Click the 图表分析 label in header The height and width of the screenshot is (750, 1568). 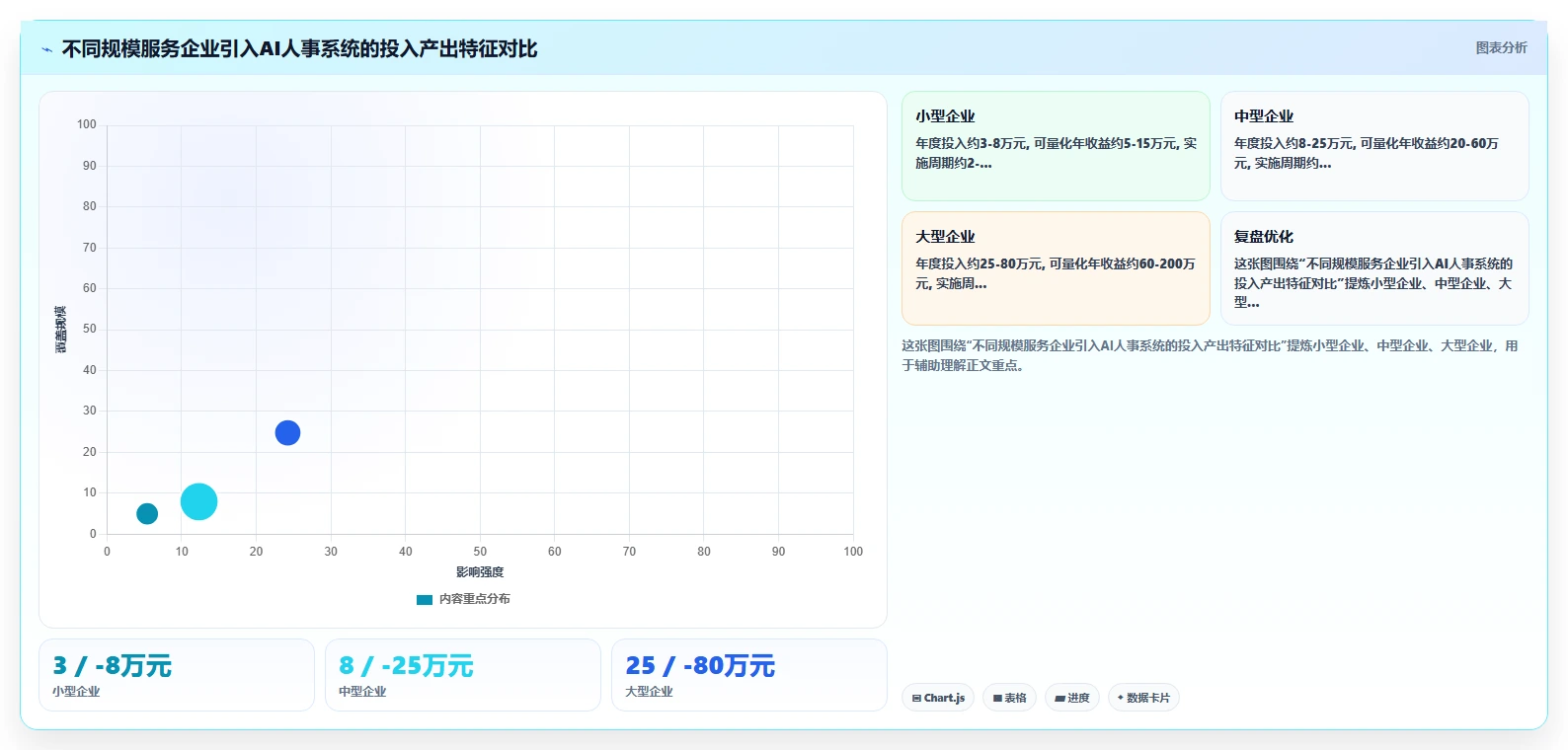point(1501,47)
